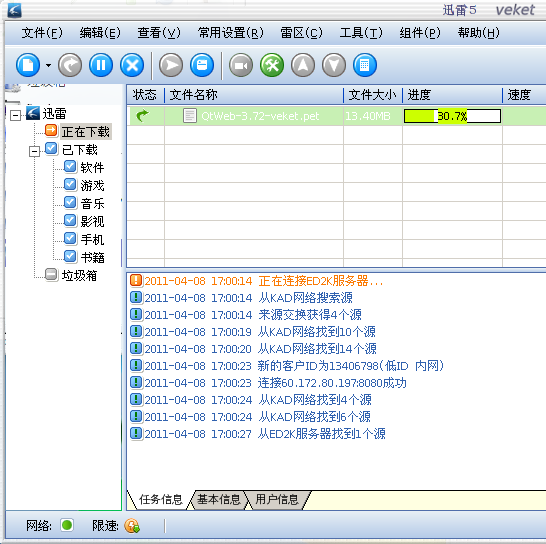Click the 13.40MB file size cell
The width and height of the screenshot is (546, 544).
coord(368,116)
